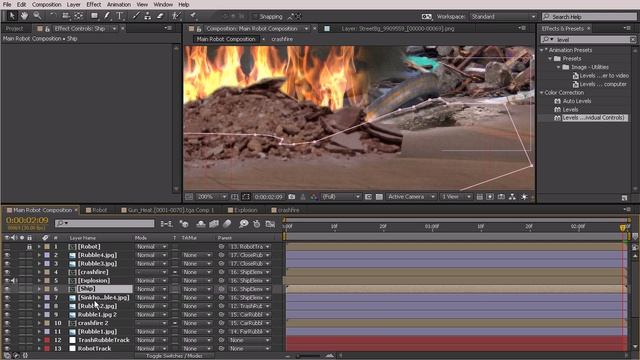The width and height of the screenshot is (640, 360).
Task: Click exposure reset icon in viewer
Action: pos(524,197)
